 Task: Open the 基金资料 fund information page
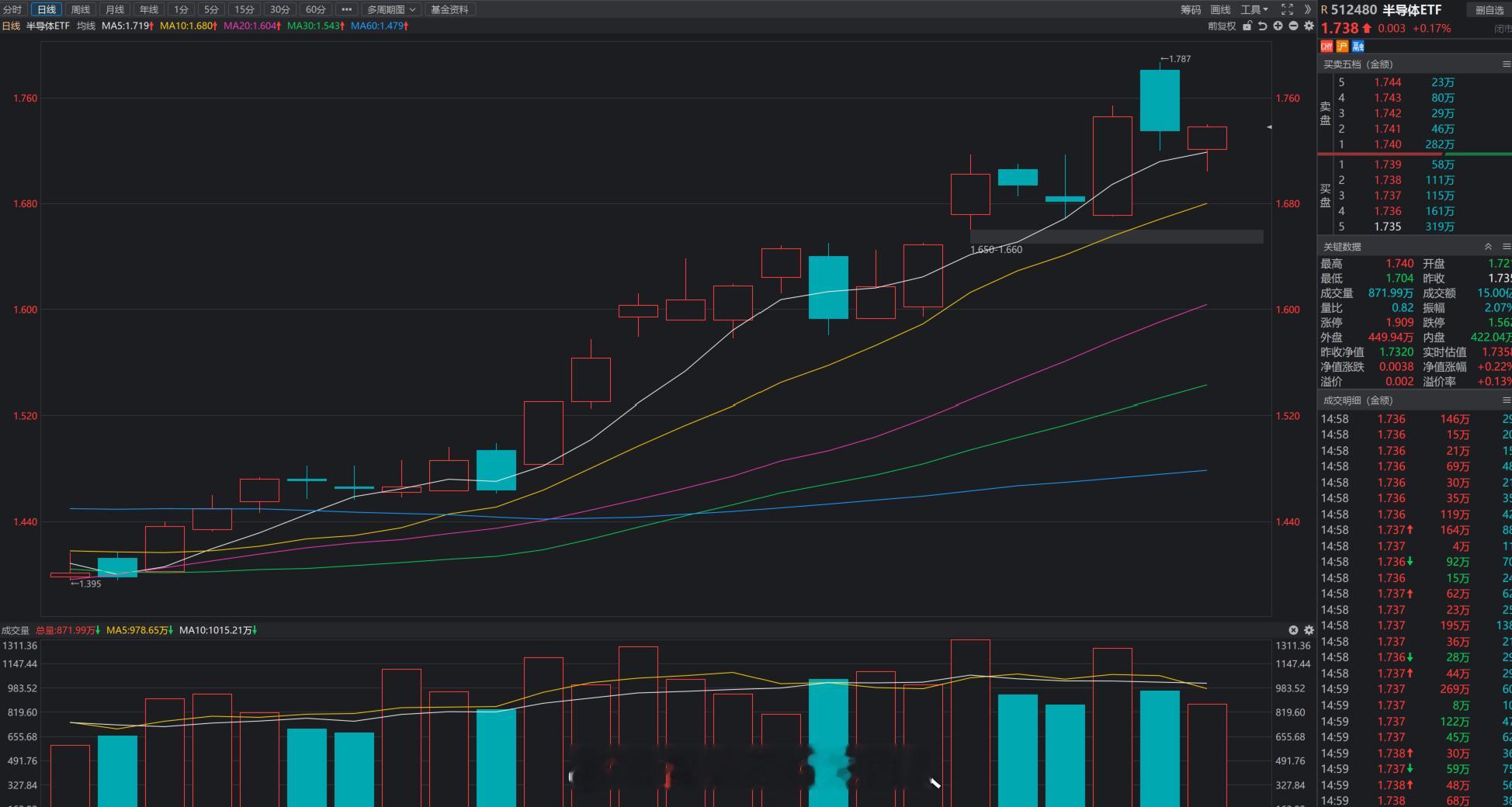(449, 9)
